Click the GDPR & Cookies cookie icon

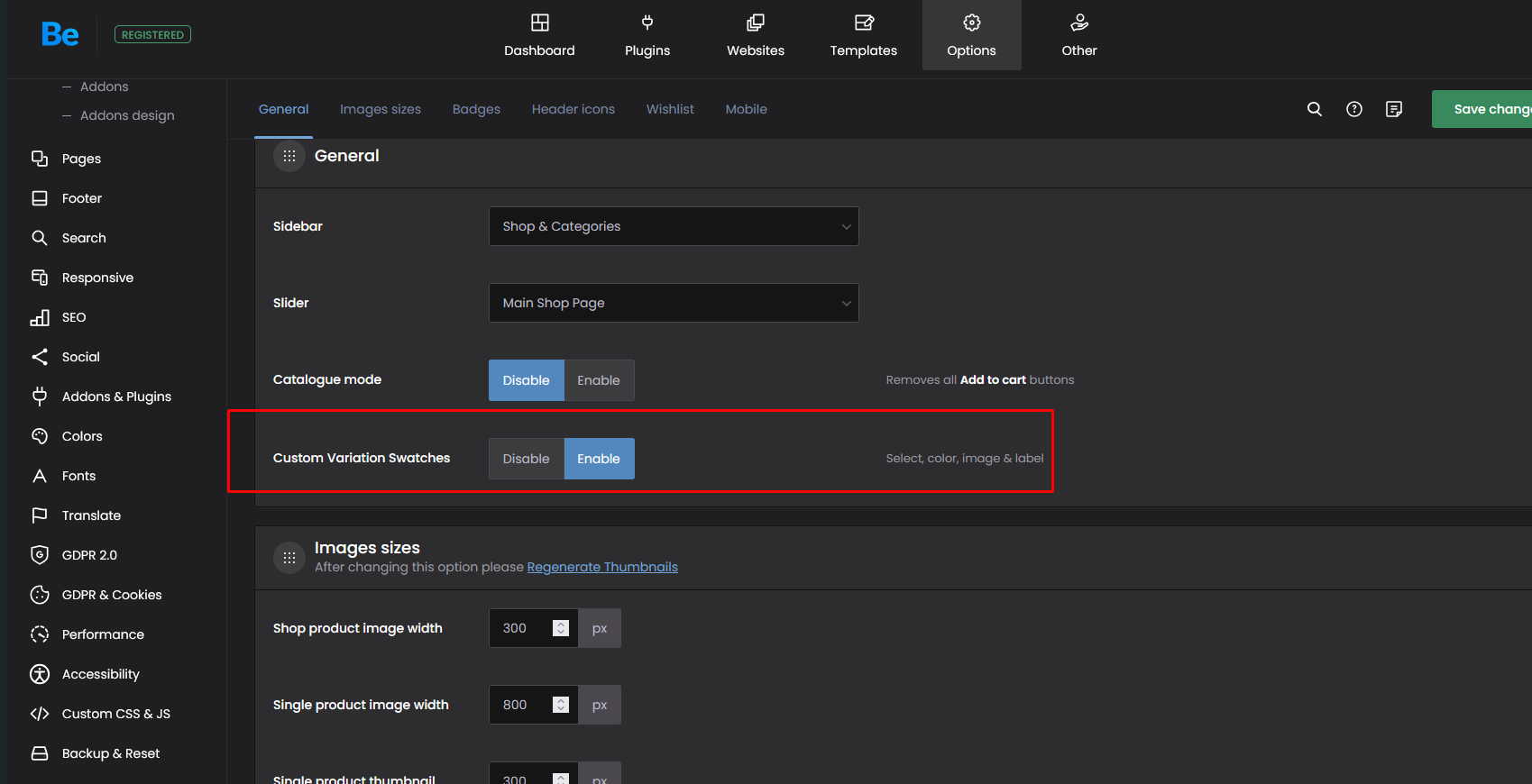[x=40, y=595]
